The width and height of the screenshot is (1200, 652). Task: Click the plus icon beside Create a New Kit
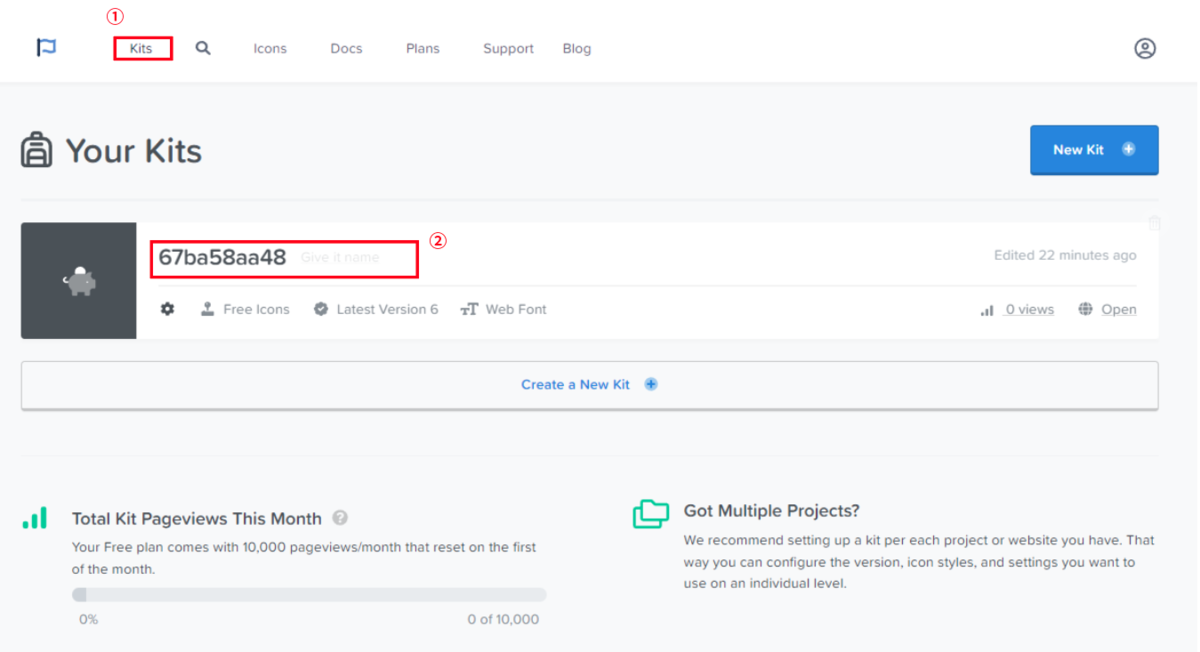coord(651,384)
